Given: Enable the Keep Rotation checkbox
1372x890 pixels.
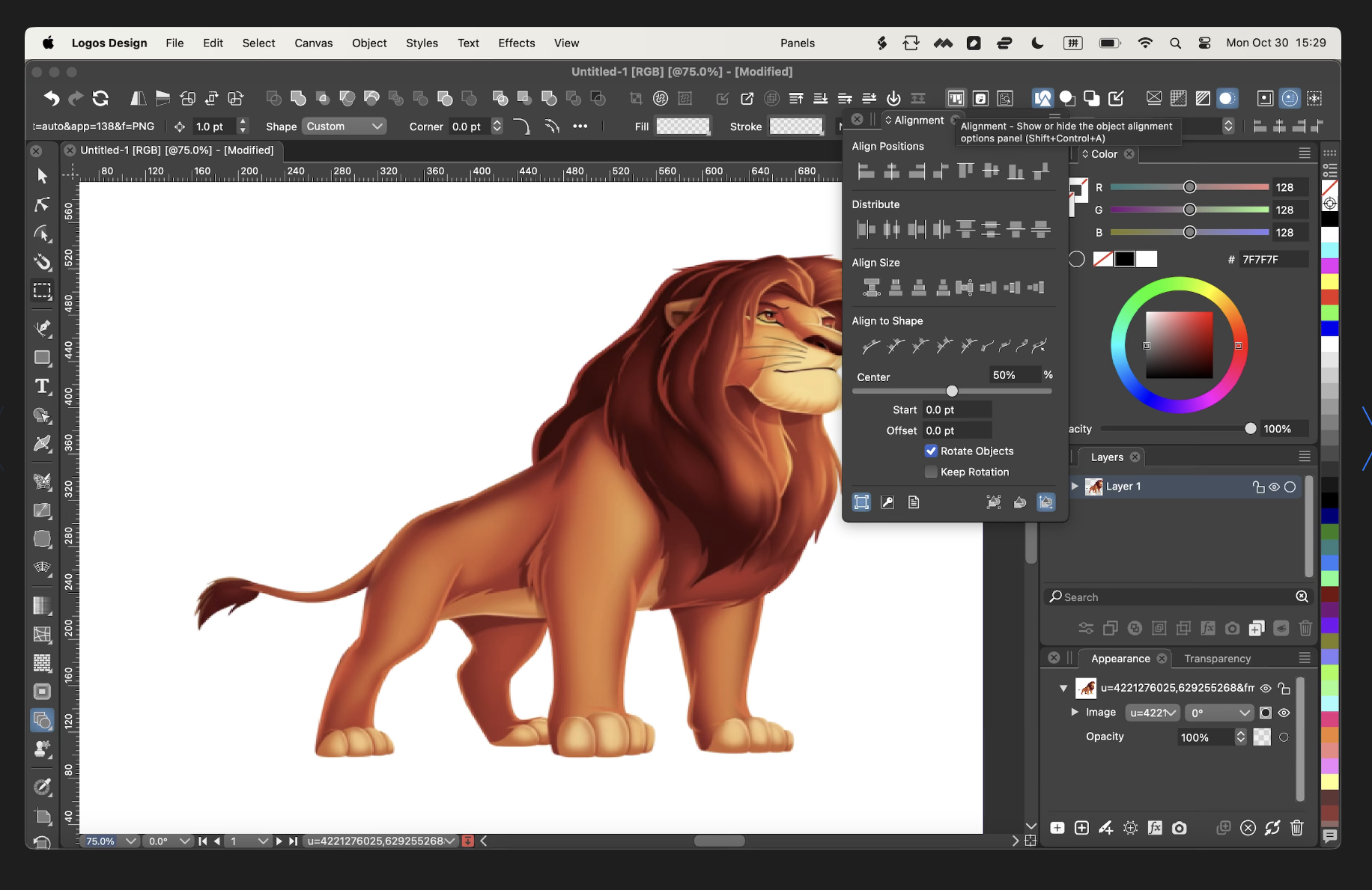Looking at the screenshot, I should 931,472.
